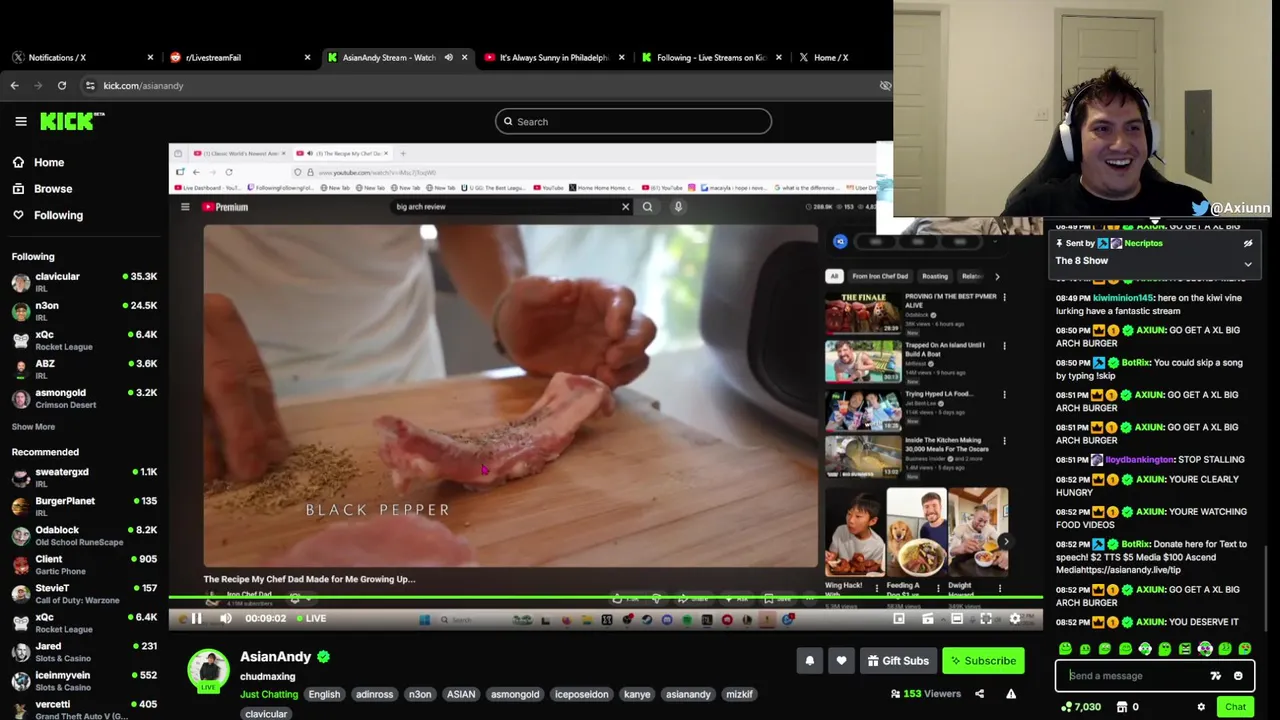Select the asmongold tag
The width and height of the screenshot is (1280, 720).
click(x=515, y=694)
